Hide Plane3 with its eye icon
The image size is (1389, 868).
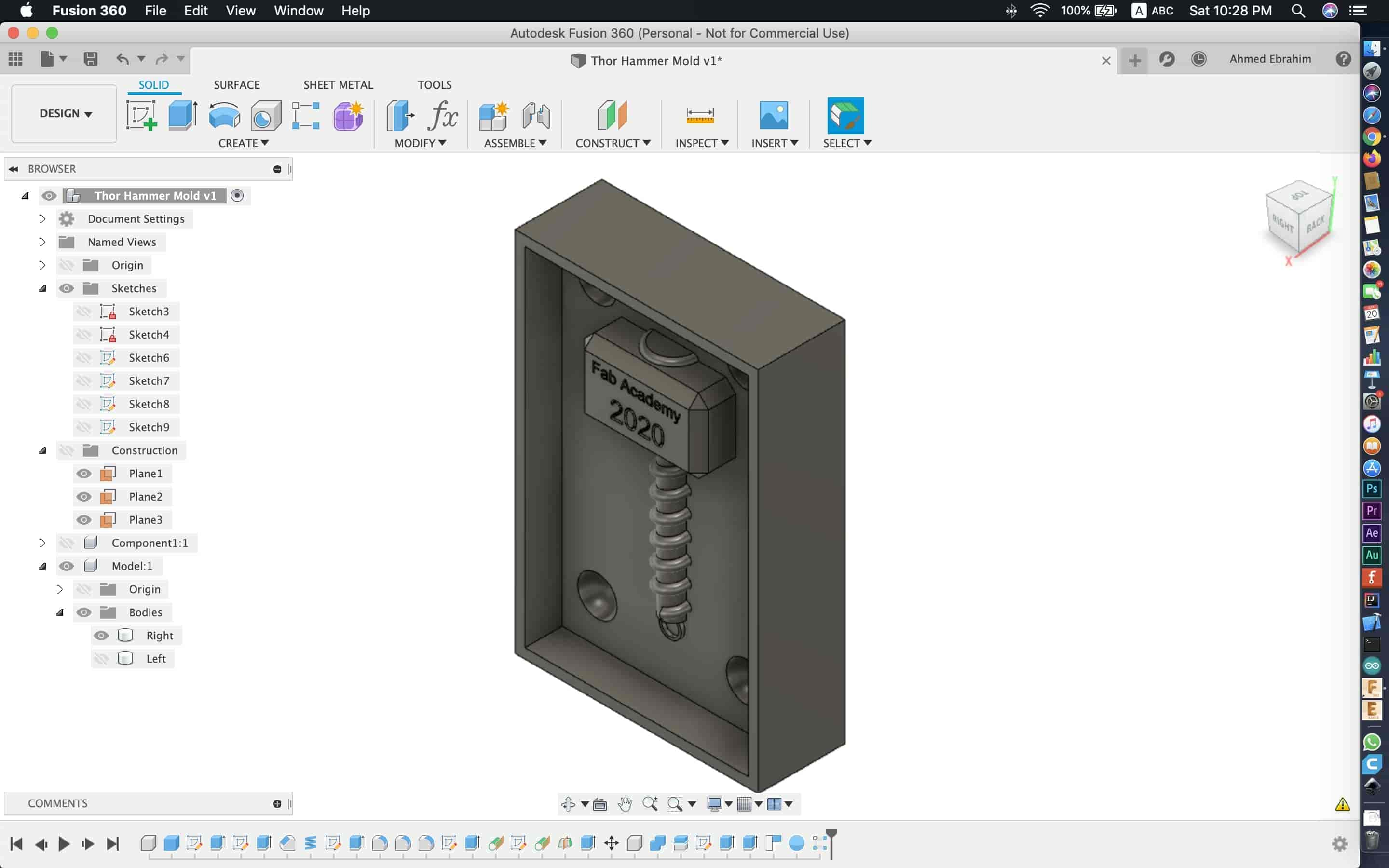point(84,519)
